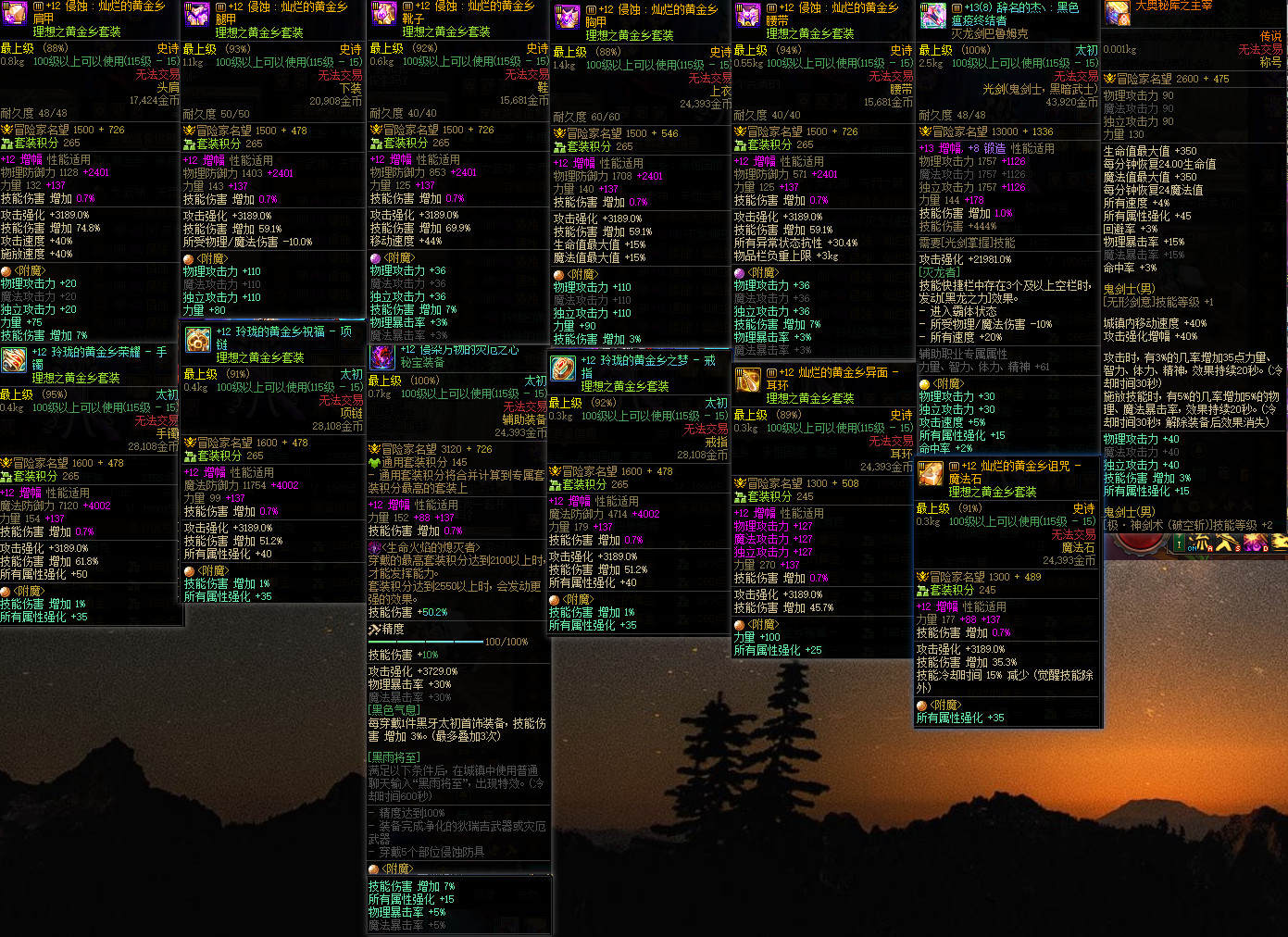Click the "技能伤害 +50.2%" text

(x=408, y=613)
